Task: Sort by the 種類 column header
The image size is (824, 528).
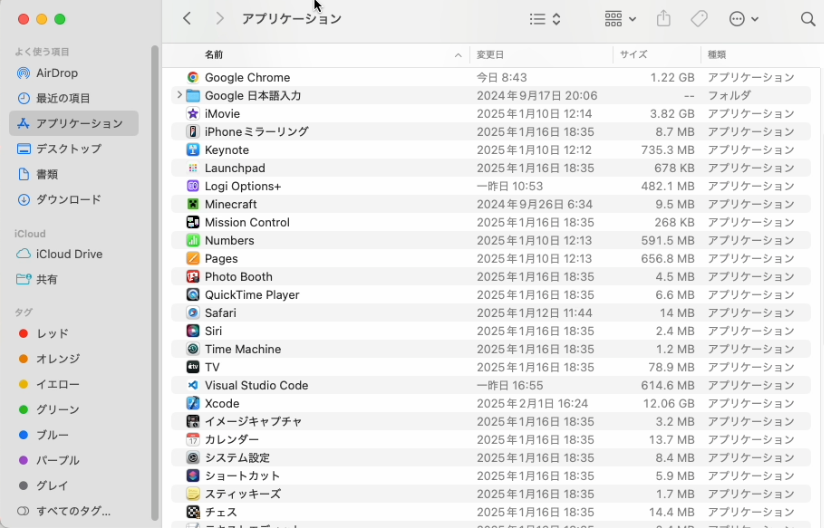Action: pos(760,55)
